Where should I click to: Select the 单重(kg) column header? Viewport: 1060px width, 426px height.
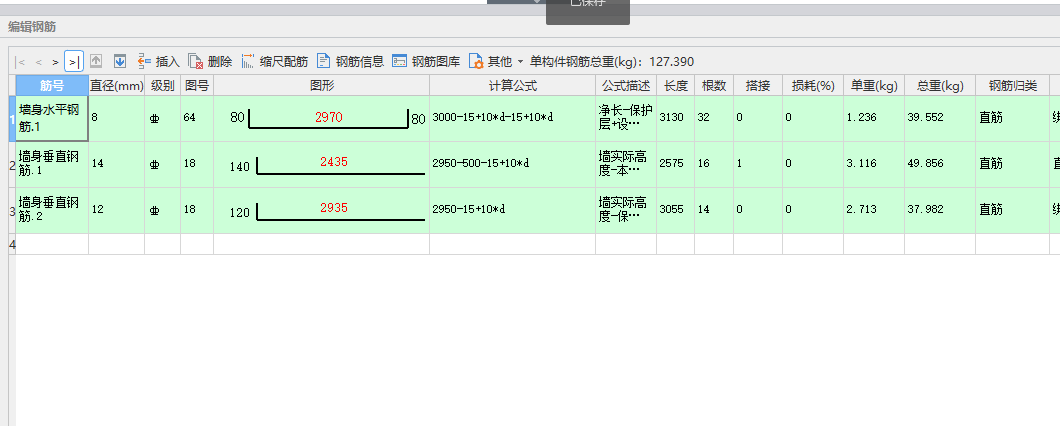point(874,85)
